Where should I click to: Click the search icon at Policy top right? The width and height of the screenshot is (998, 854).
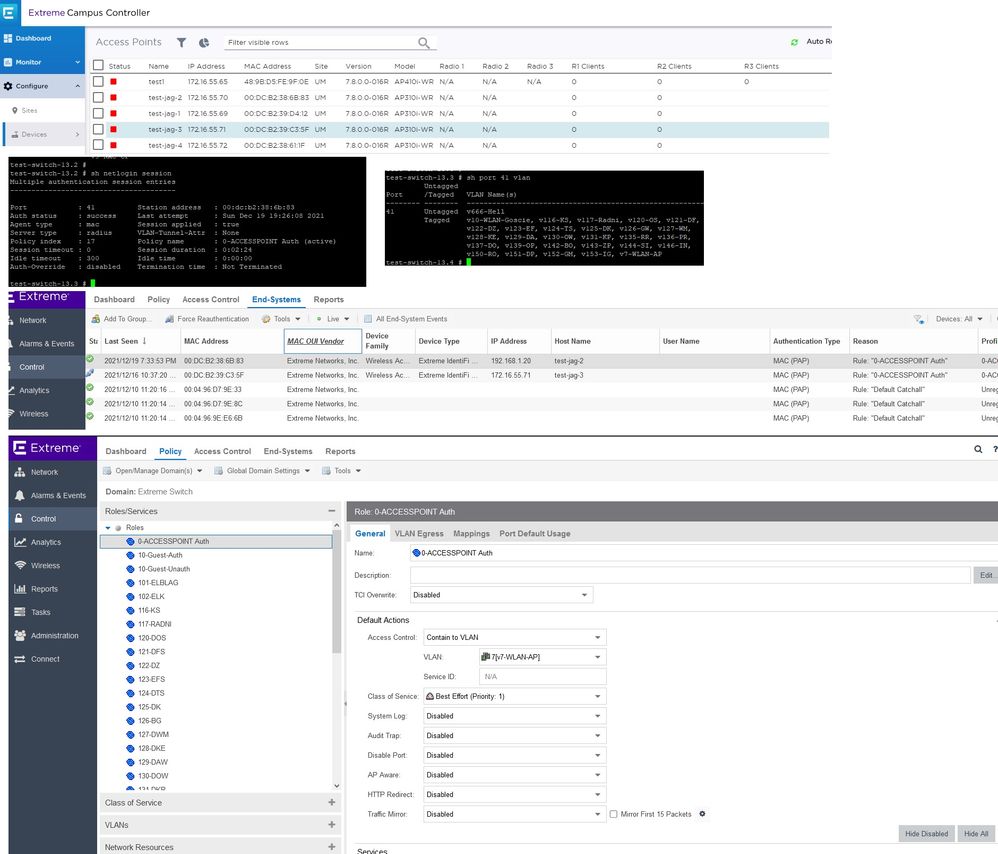[x=979, y=450]
